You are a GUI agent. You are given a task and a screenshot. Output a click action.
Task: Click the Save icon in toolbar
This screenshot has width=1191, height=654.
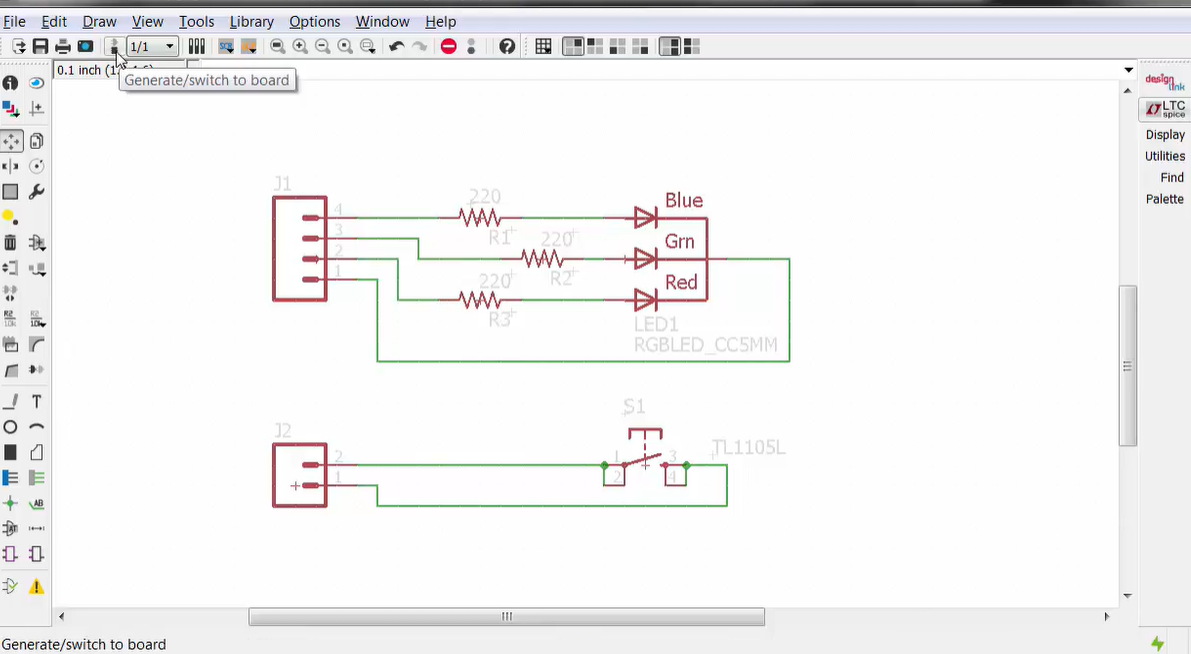tap(40, 47)
